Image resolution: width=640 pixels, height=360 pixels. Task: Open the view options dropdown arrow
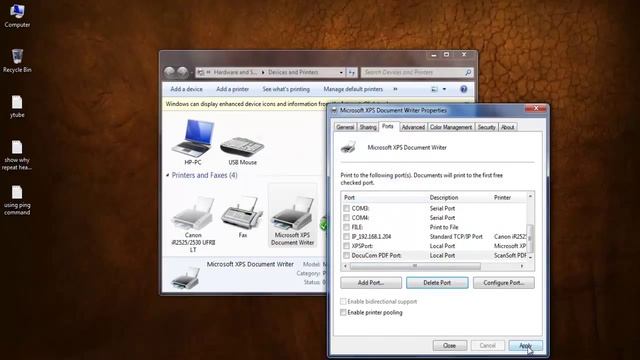coord(444,89)
